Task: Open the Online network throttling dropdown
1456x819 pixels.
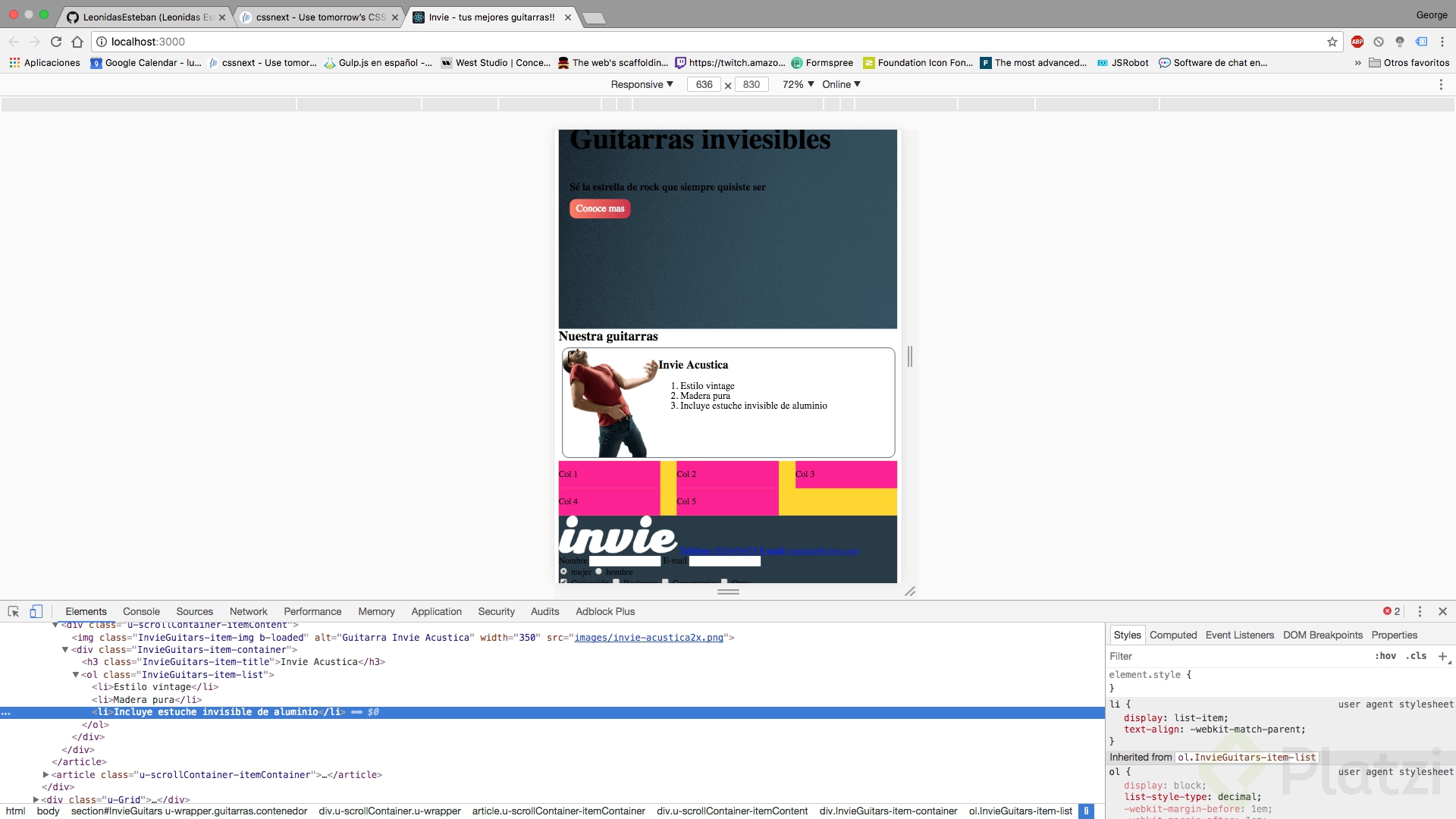Action: click(x=840, y=84)
